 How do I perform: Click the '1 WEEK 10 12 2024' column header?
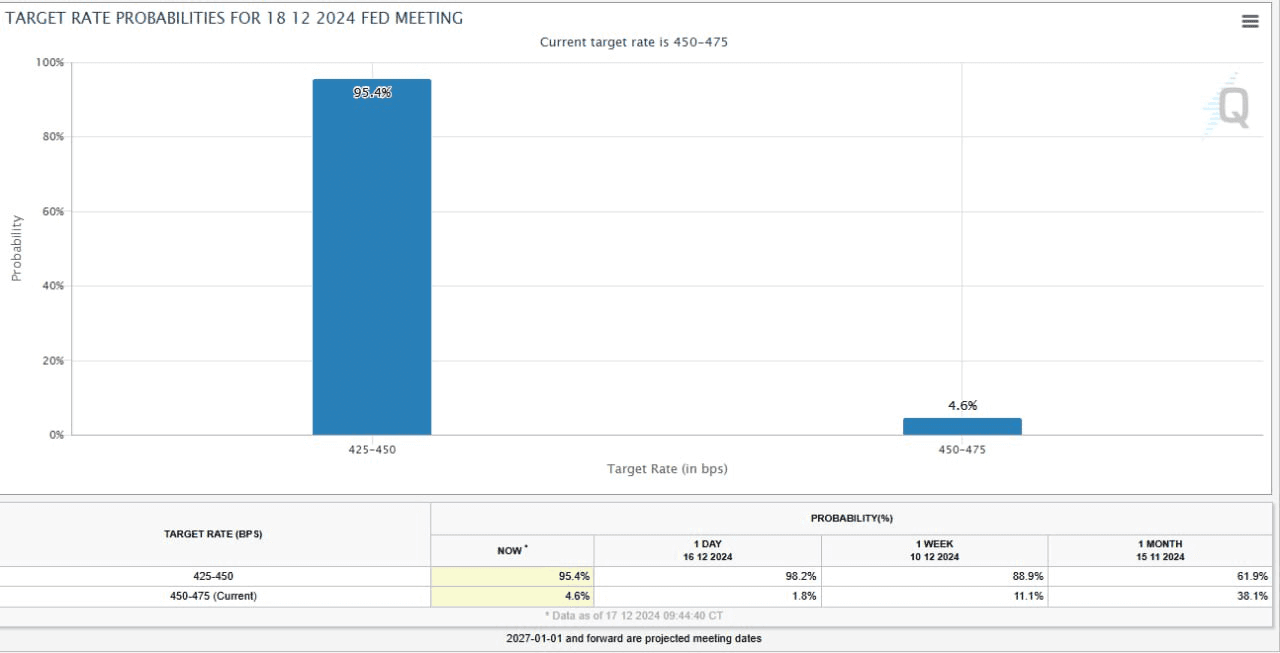[x=935, y=550]
